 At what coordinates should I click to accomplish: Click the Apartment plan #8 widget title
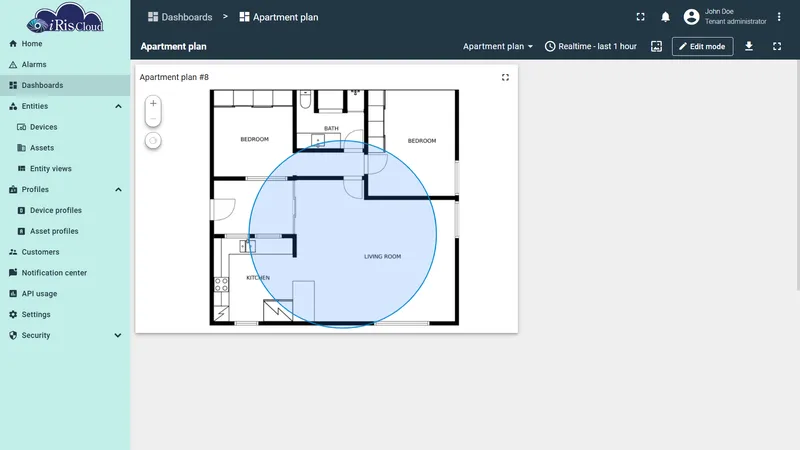[x=174, y=77]
